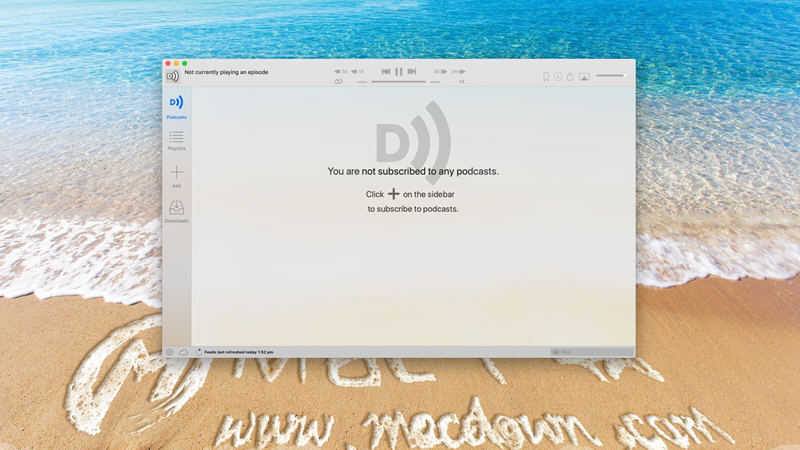Skip back 15 seconds
800x450 pixels.
click(358, 72)
